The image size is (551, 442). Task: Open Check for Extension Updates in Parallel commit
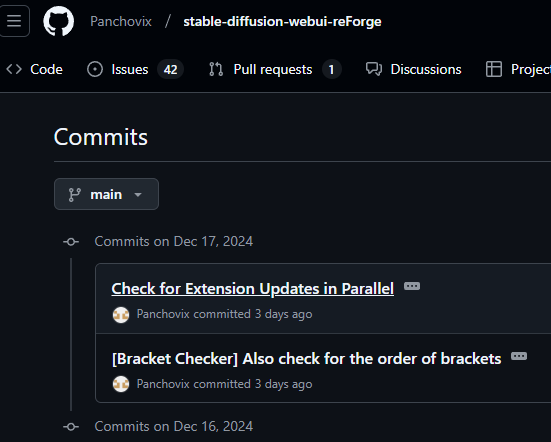pos(253,289)
